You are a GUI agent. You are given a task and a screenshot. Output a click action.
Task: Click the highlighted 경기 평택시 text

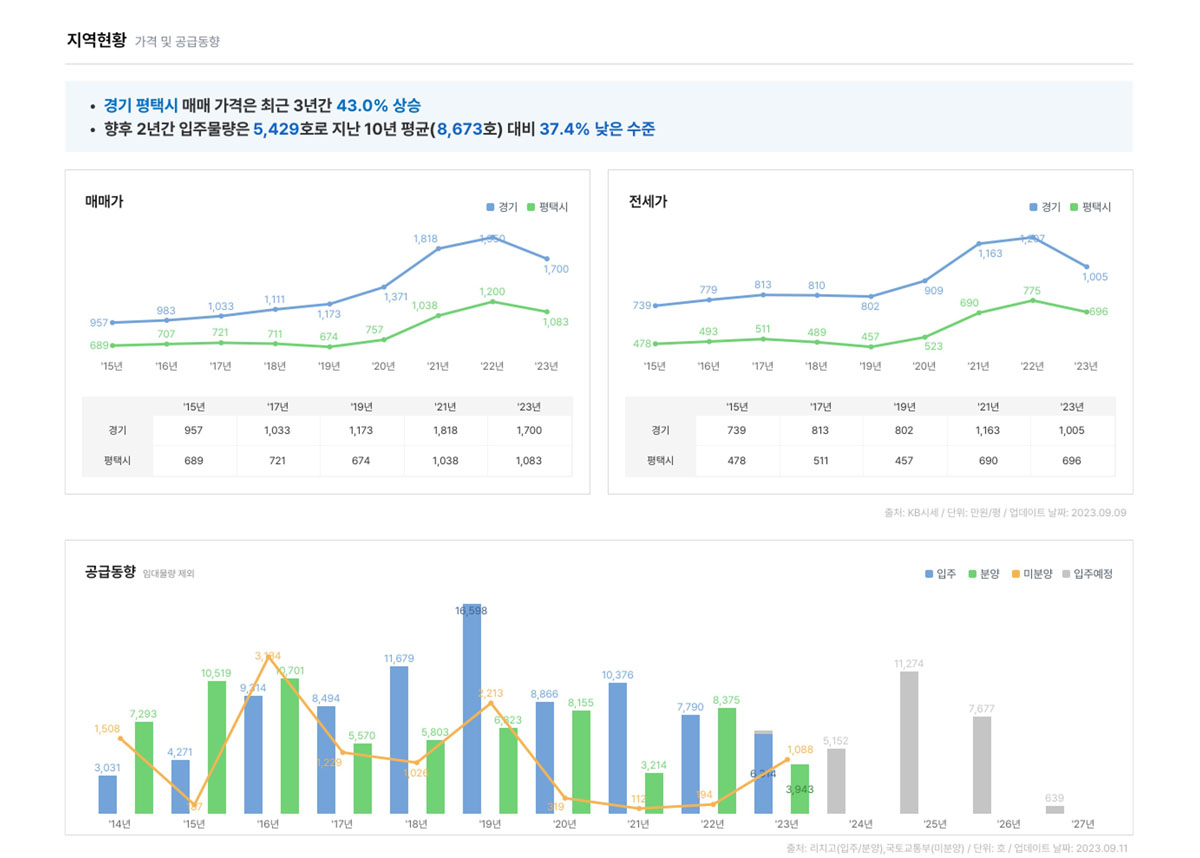click(140, 105)
